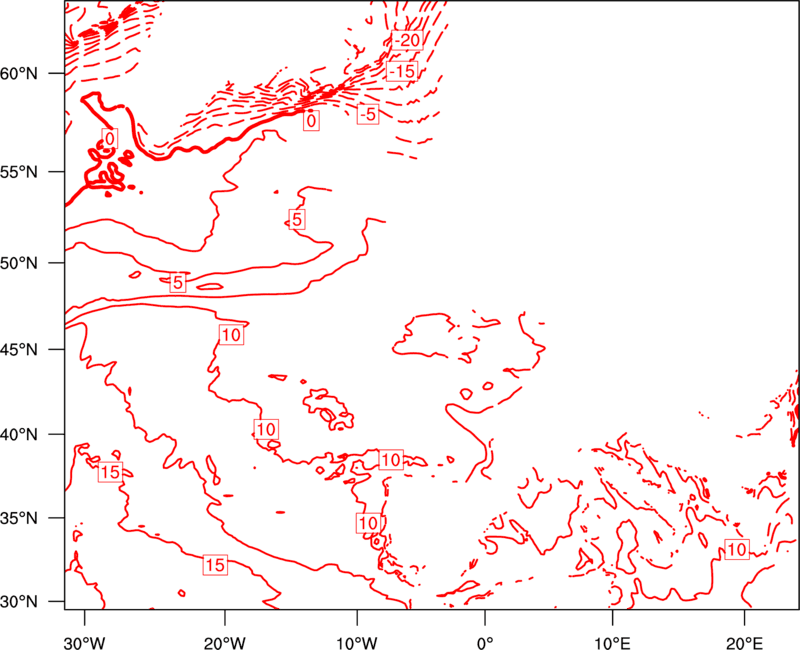Select the 10 contour label near 38°N, 7°W

pos(391,460)
